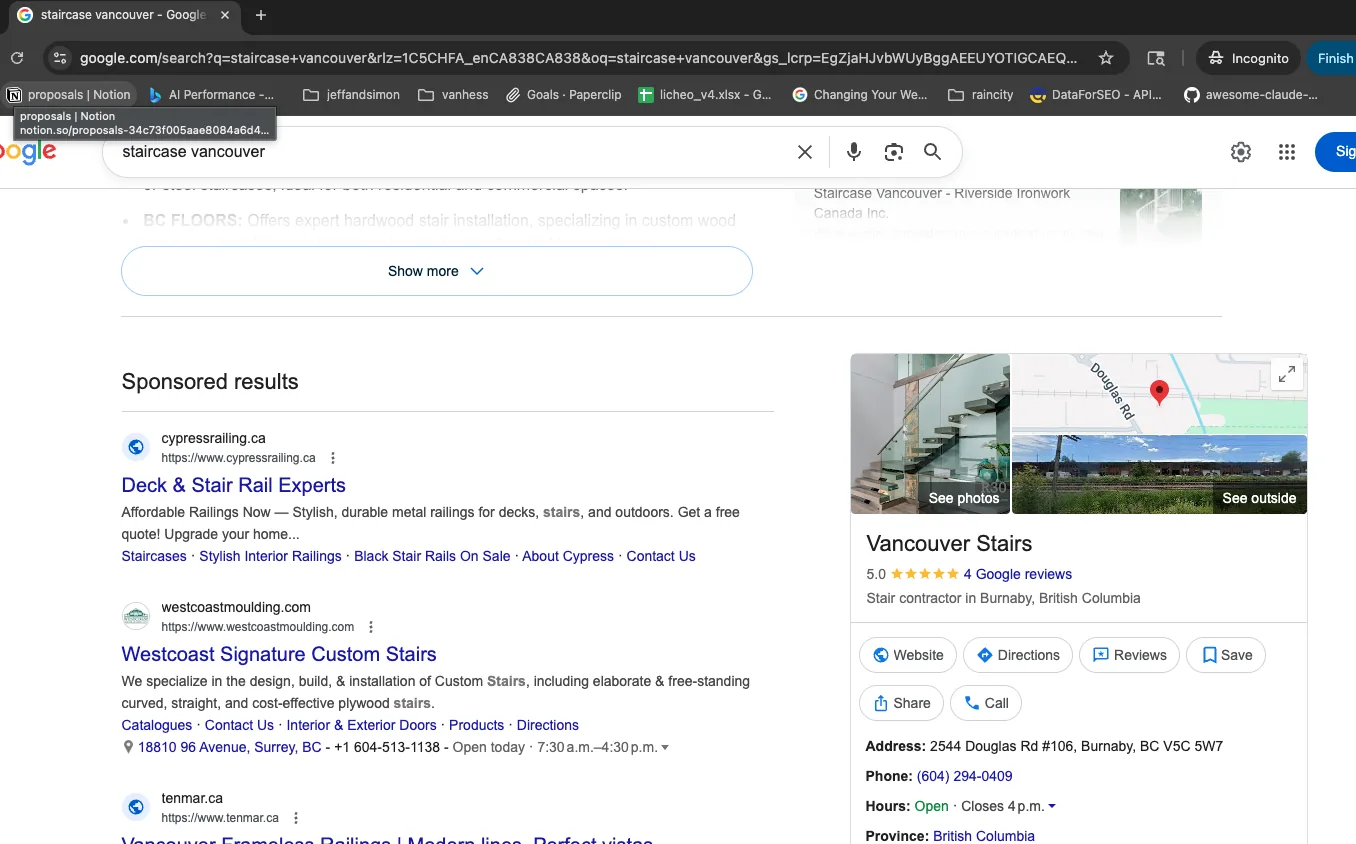Image resolution: width=1356 pixels, height=844 pixels.
Task: Open the AI Performance bookmark
Action: [211, 95]
